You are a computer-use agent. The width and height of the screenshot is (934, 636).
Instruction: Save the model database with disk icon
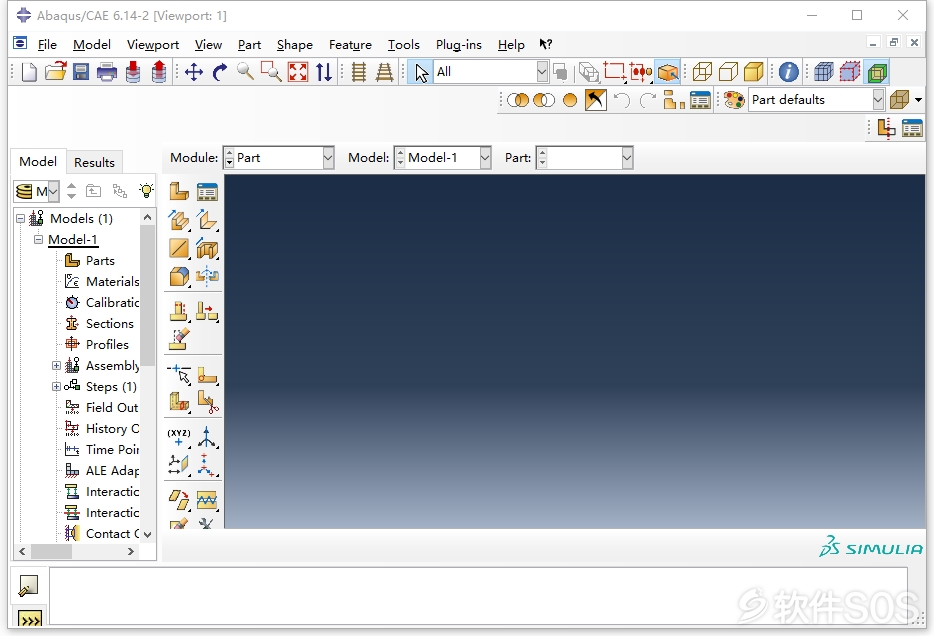tap(81, 72)
